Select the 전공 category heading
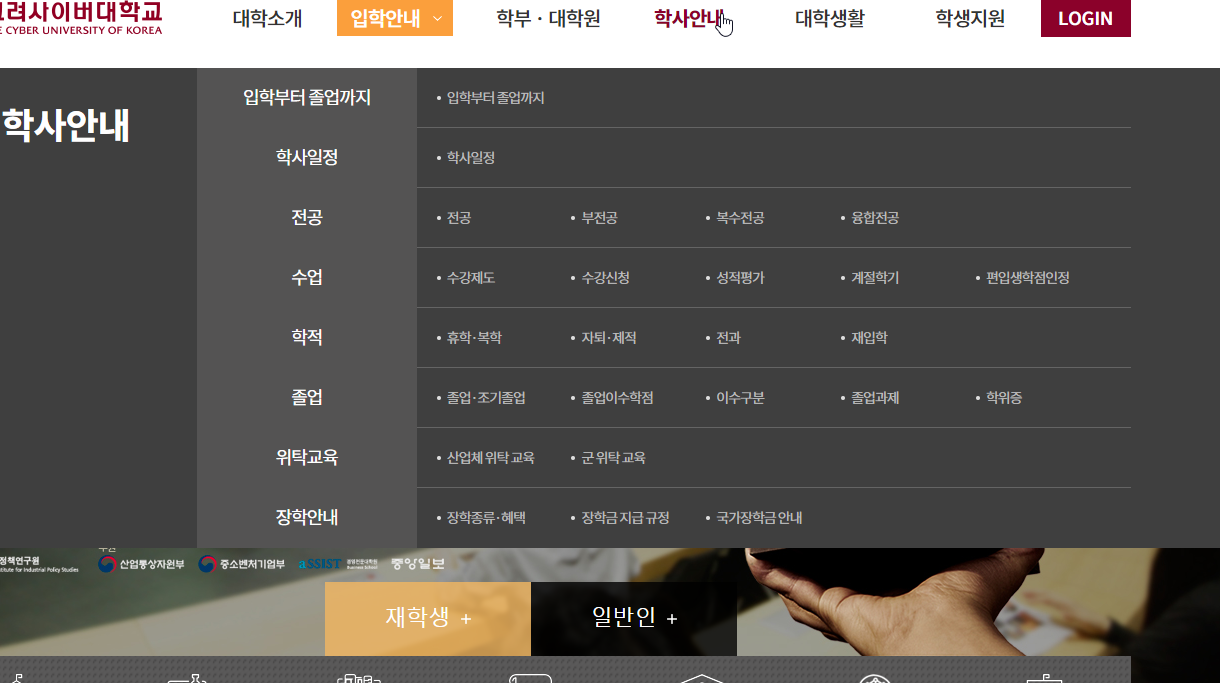This screenshot has width=1220, height=683. pos(307,217)
